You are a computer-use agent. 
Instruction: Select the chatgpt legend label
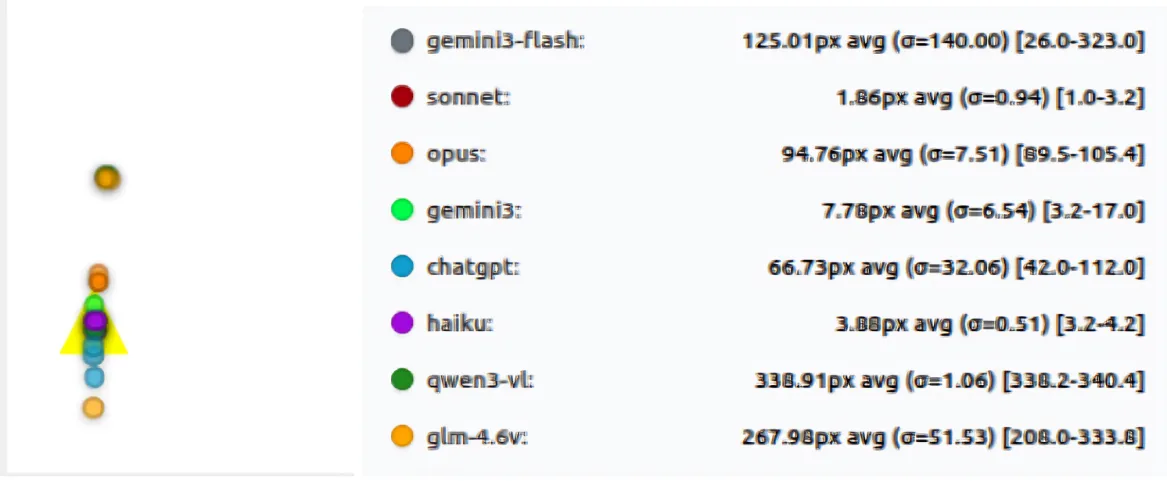pyautogui.click(x=473, y=267)
